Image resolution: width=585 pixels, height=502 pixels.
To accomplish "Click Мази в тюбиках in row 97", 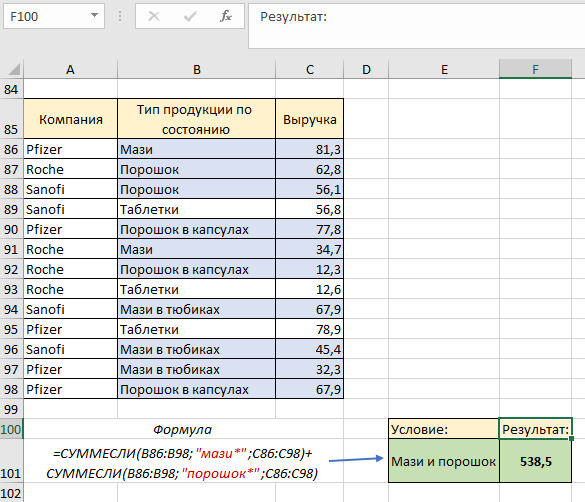I will pyautogui.click(x=197, y=369).
